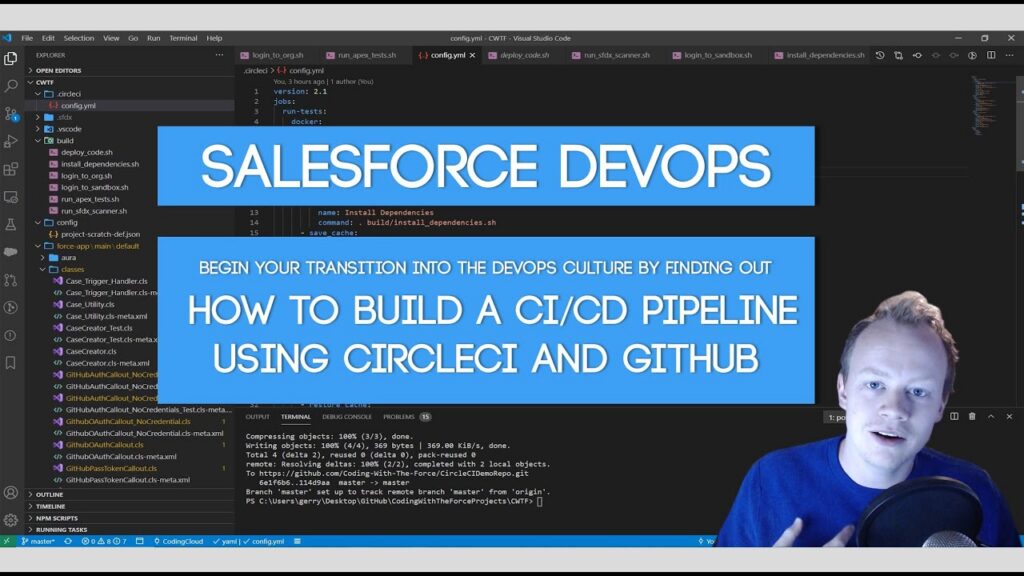Open the Remote Explorer view icon
Image resolution: width=1024 pixels, height=576 pixels.
[10, 197]
